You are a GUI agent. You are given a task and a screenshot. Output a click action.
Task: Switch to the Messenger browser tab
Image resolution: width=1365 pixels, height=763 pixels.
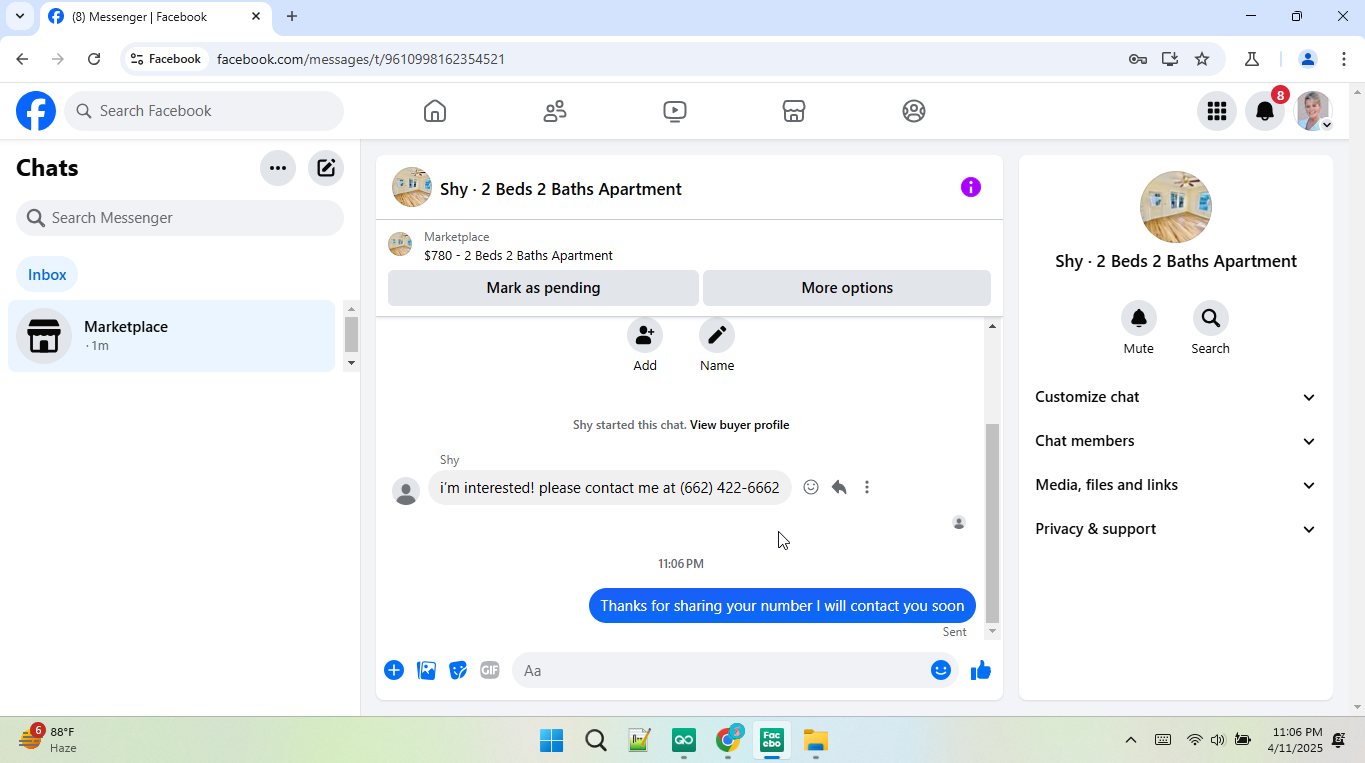point(155,17)
